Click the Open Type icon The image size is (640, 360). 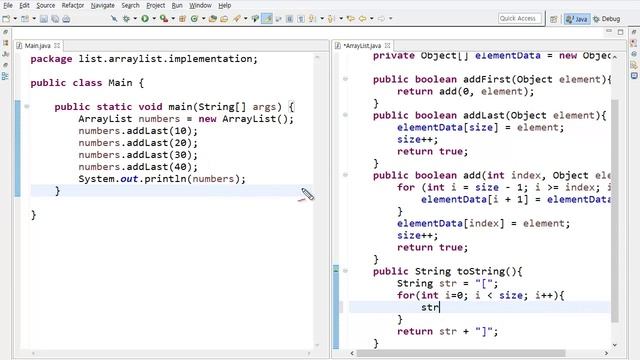(213, 19)
